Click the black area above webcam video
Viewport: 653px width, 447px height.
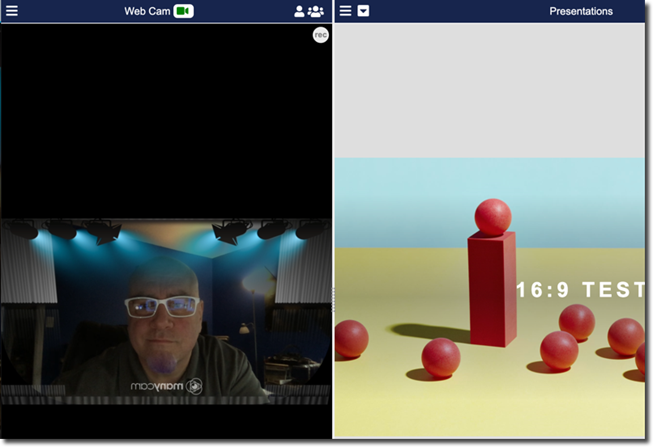click(x=165, y=120)
